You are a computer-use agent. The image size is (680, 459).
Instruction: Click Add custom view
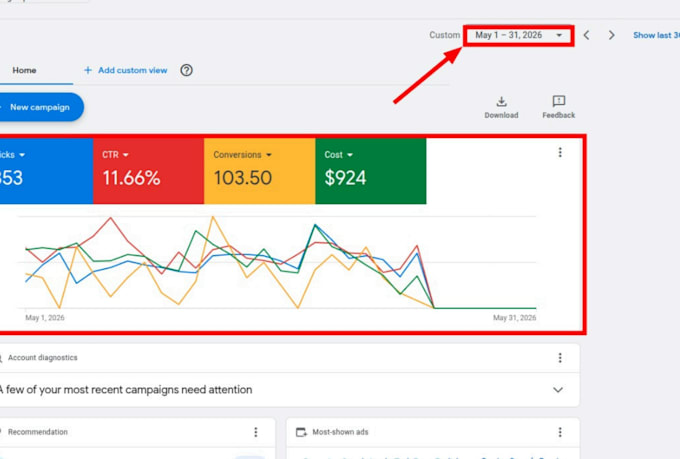point(125,70)
